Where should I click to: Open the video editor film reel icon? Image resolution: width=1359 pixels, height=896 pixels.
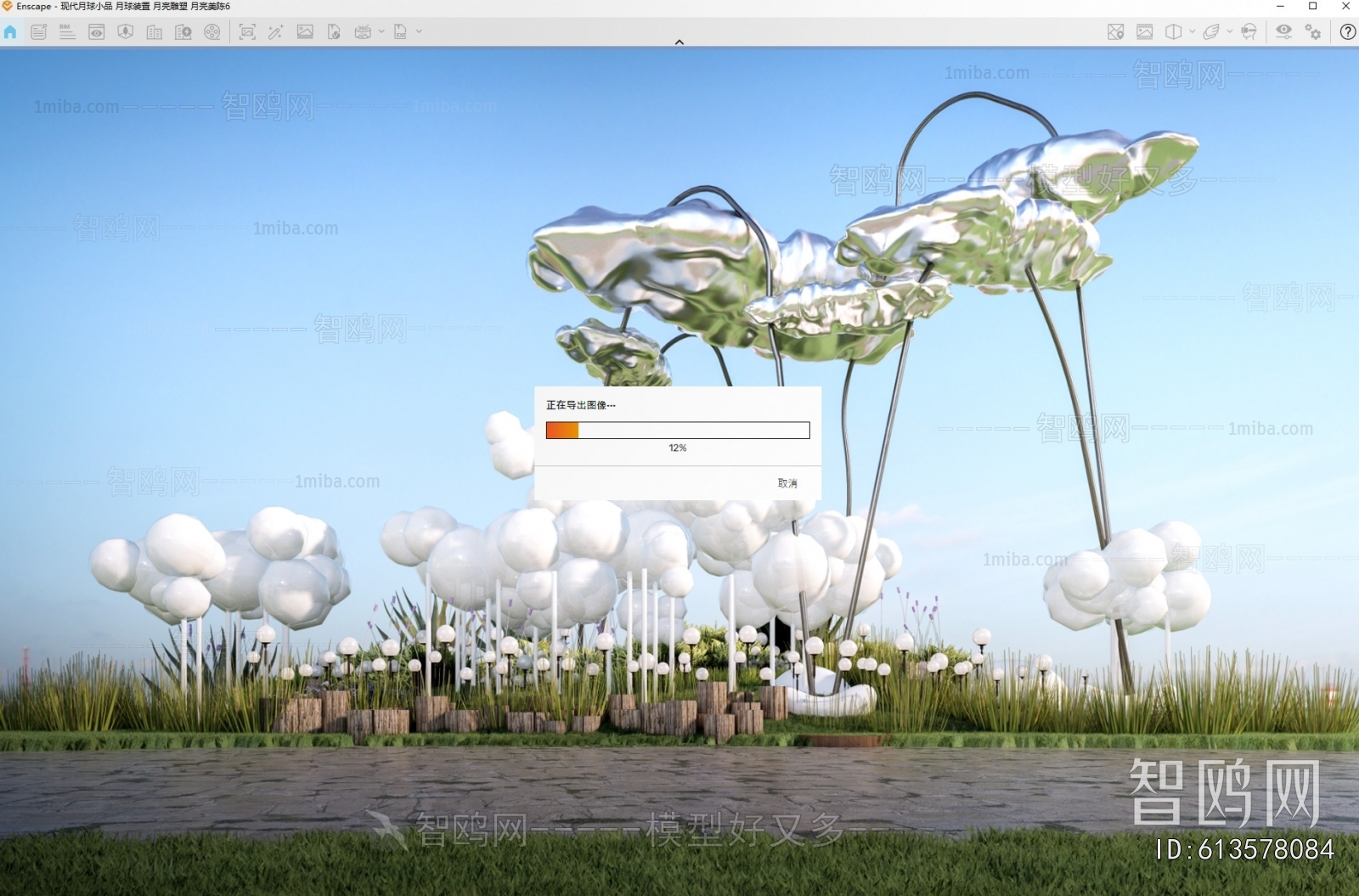click(212, 32)
